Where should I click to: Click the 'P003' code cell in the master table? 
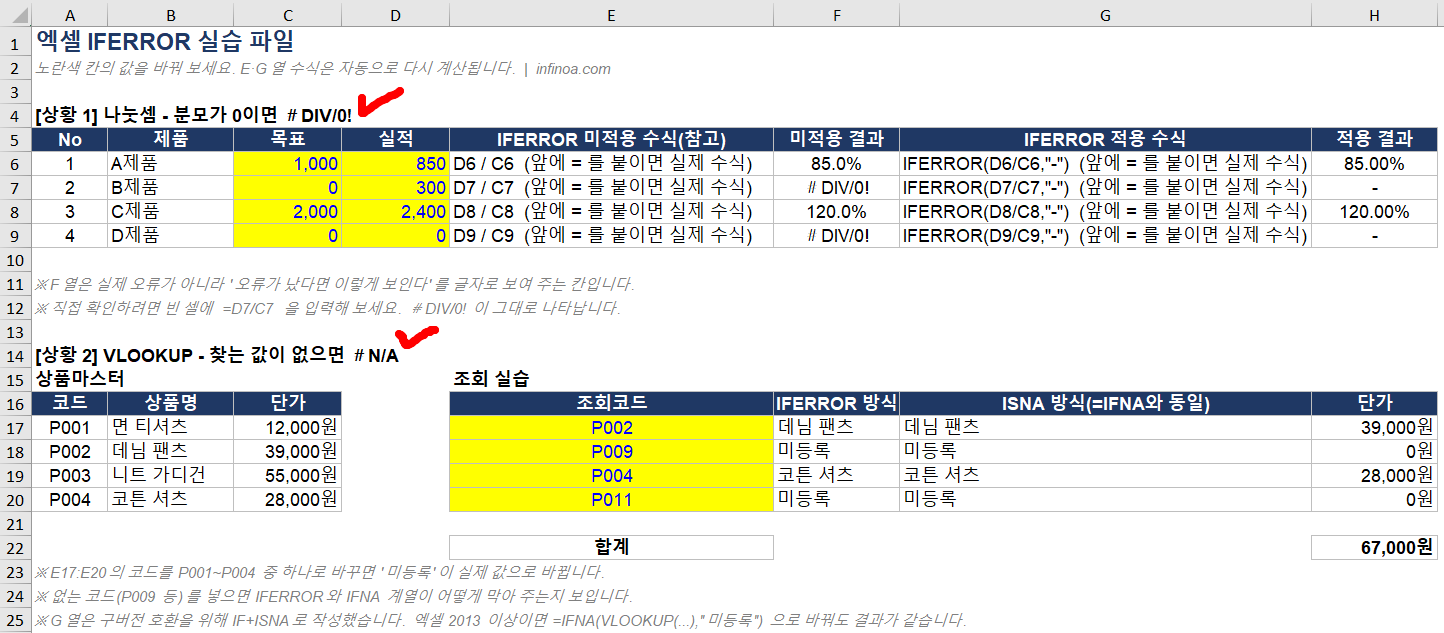[x=69, y=475]
